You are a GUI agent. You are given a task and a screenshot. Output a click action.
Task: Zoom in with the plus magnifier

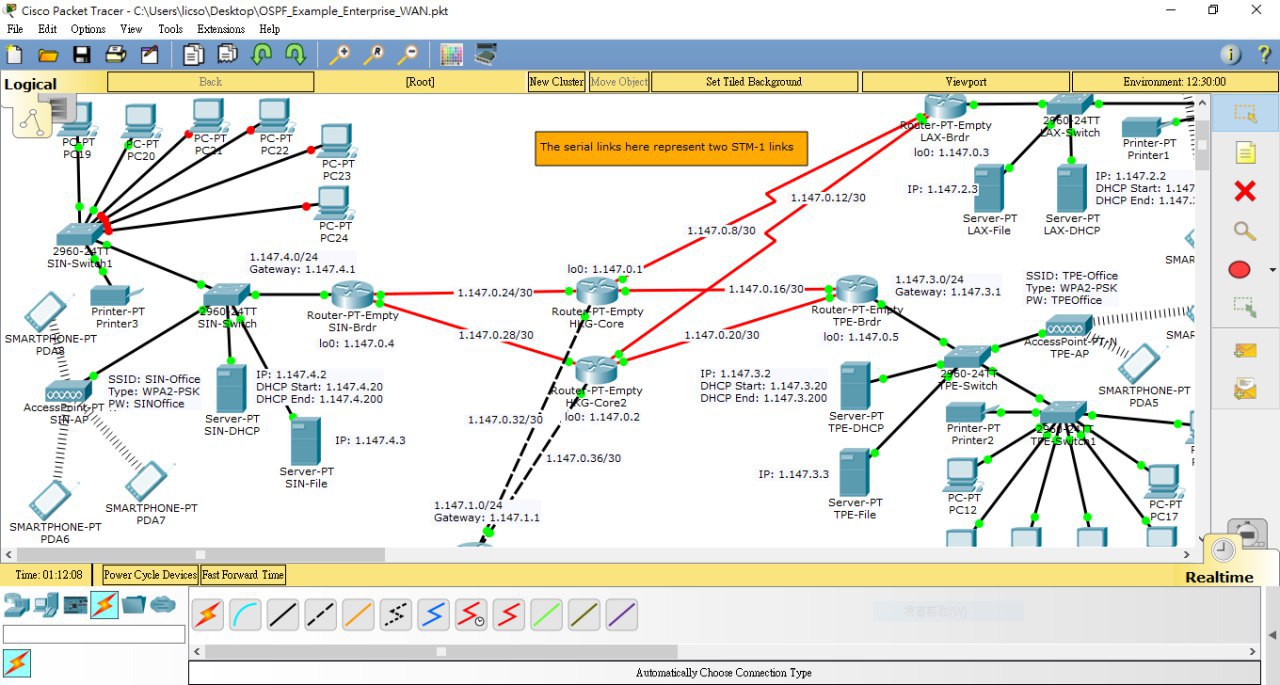click(340, 54)
